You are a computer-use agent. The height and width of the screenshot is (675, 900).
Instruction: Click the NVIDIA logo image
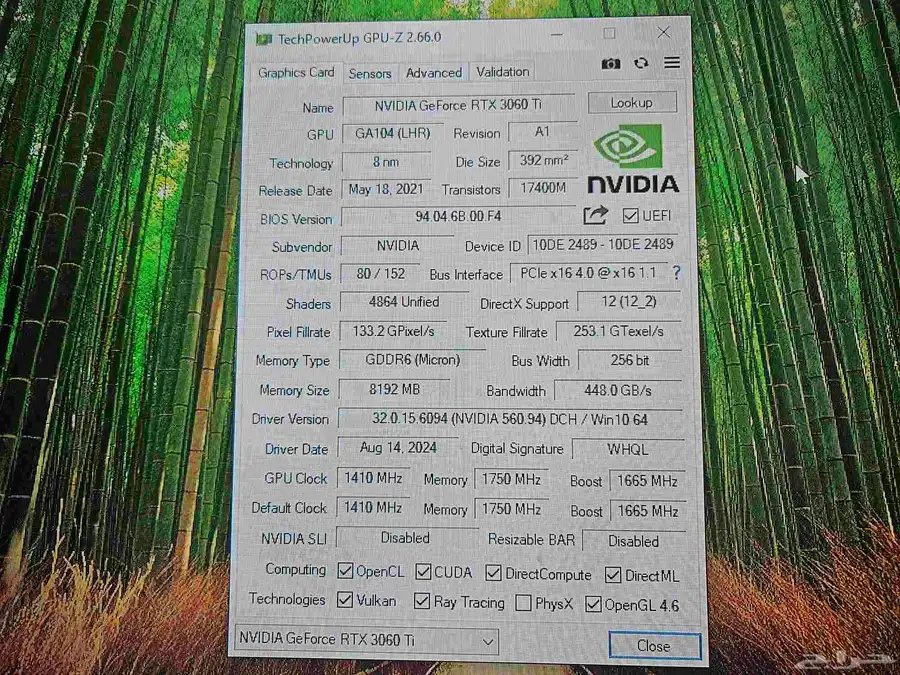[633, 159]
